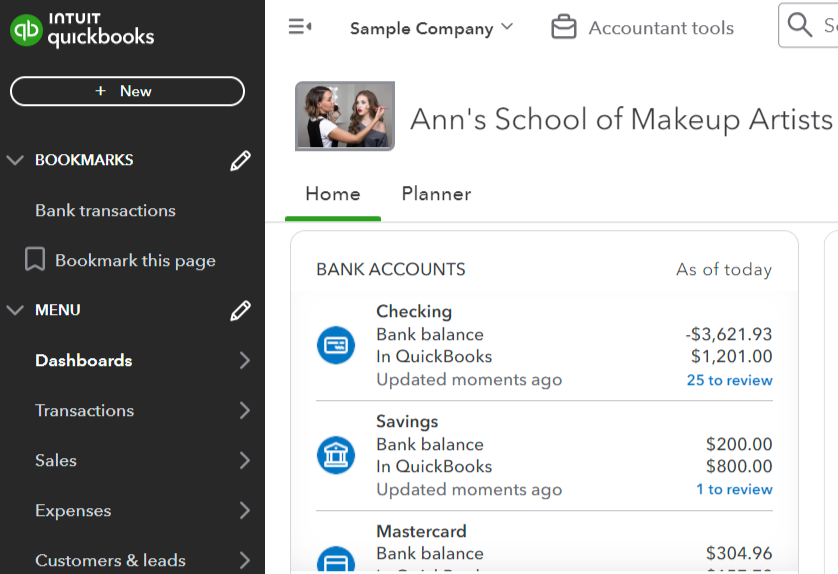Expand the Transactions submenu arrow
Viewport: 838px width, 574px height.
(x=245, y=410)
